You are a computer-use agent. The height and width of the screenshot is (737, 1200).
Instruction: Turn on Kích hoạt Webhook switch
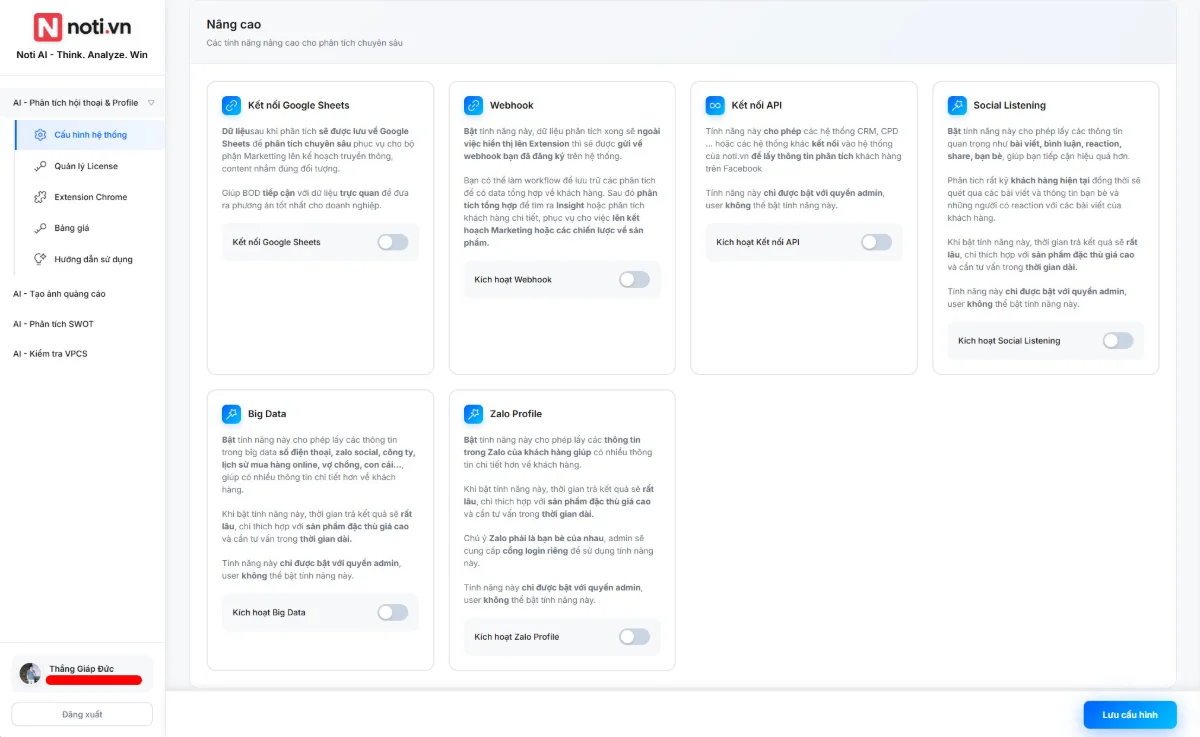[x=634, y=280]
